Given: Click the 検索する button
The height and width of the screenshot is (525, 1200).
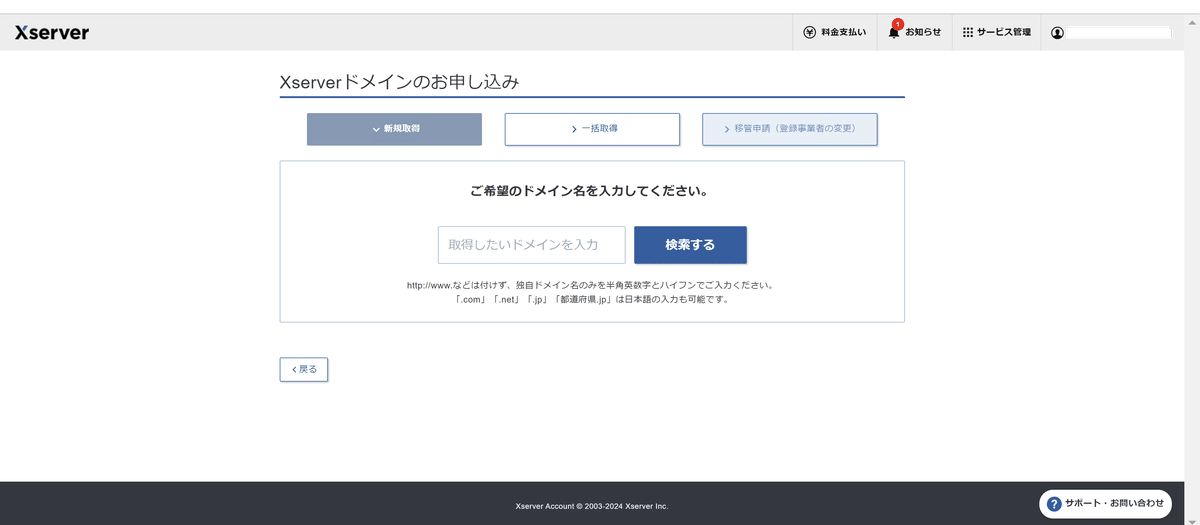Looking at the screenshot, I should [690, 245].
